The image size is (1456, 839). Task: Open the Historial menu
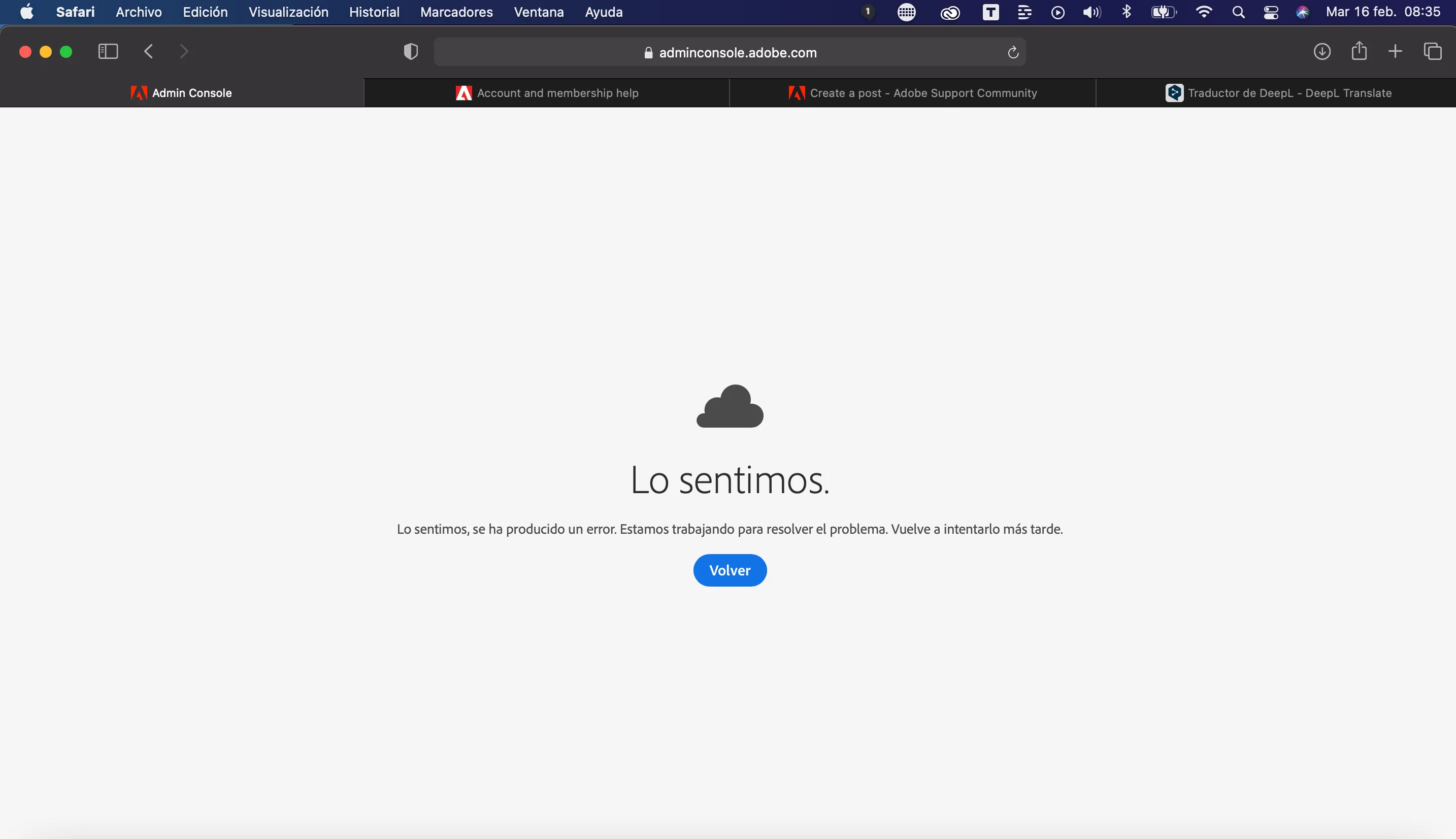(374, 12)
